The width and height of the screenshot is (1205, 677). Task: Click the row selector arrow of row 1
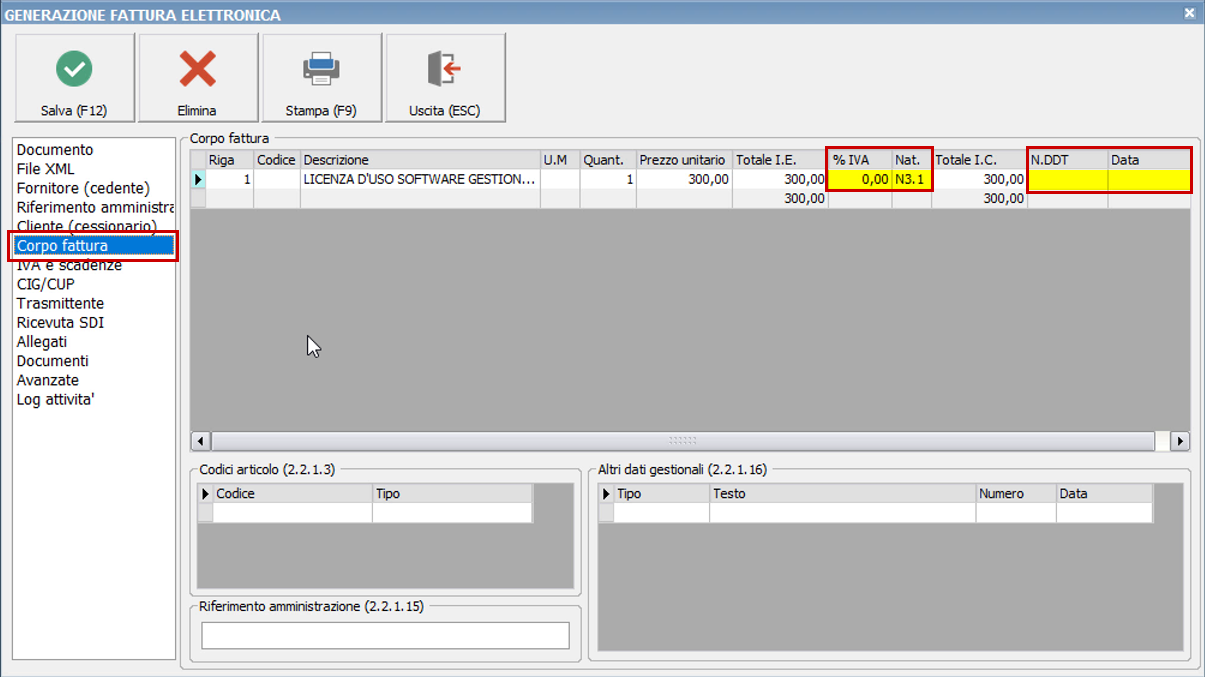point(198,179)
